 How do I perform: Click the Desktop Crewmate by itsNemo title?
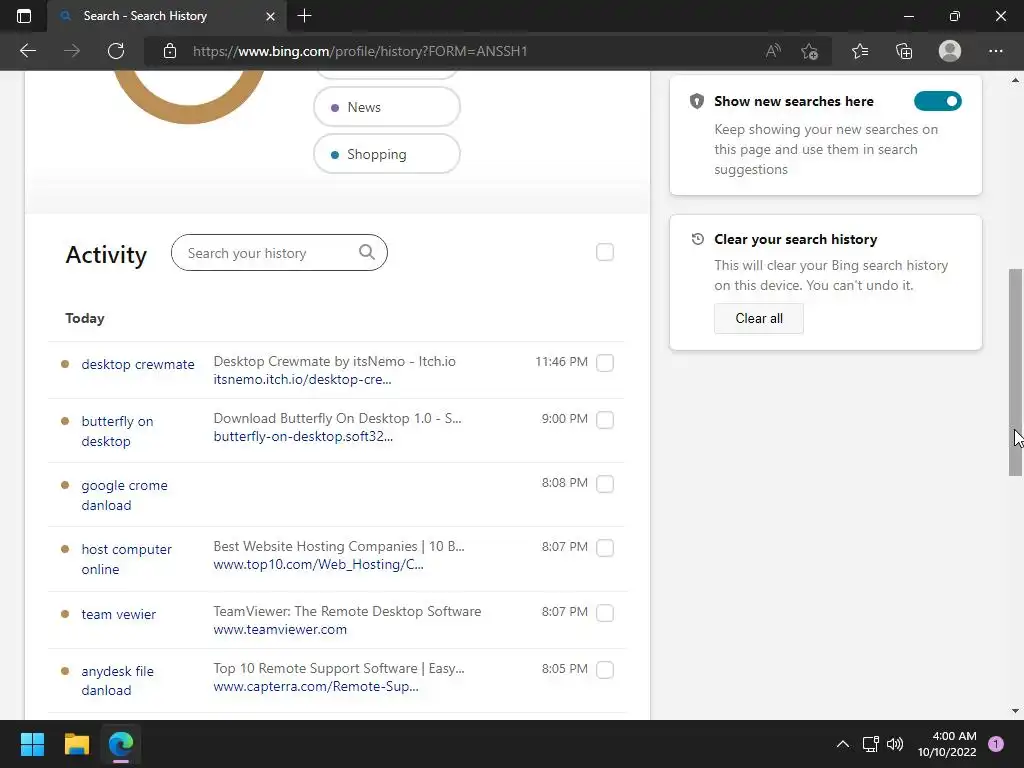click(334, 361)
